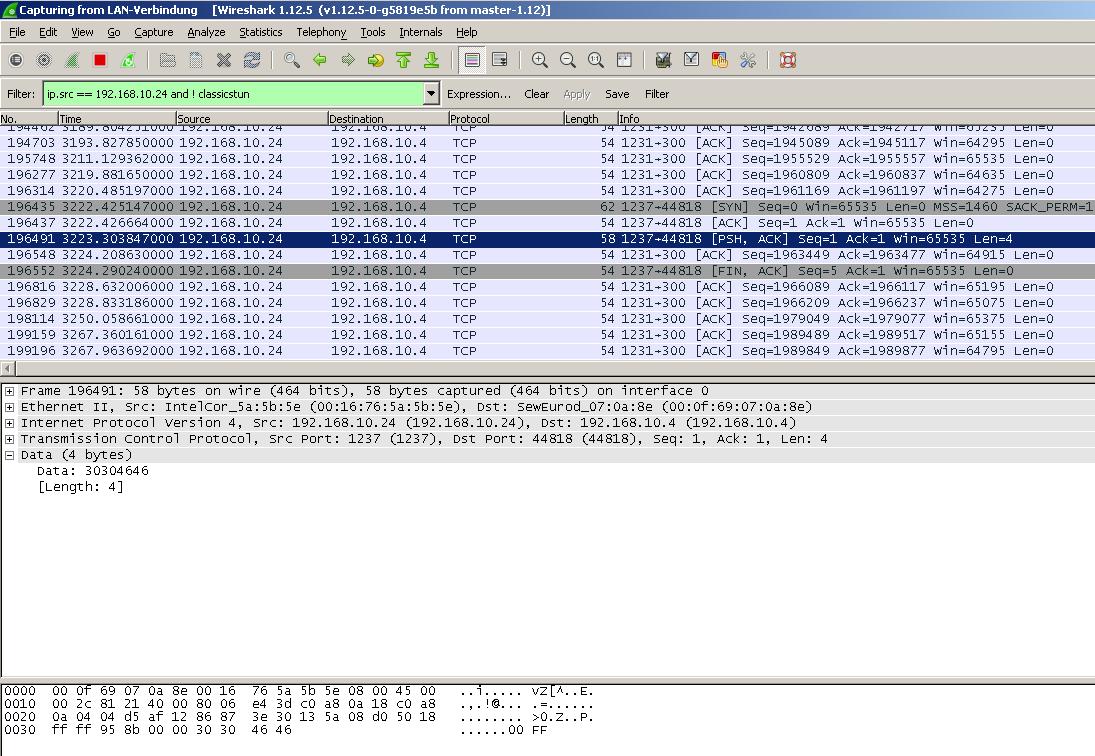The height and width of the screenshot is (756, 1095).
Task: Open the Internals menu
Action: (x=420, y=32)
